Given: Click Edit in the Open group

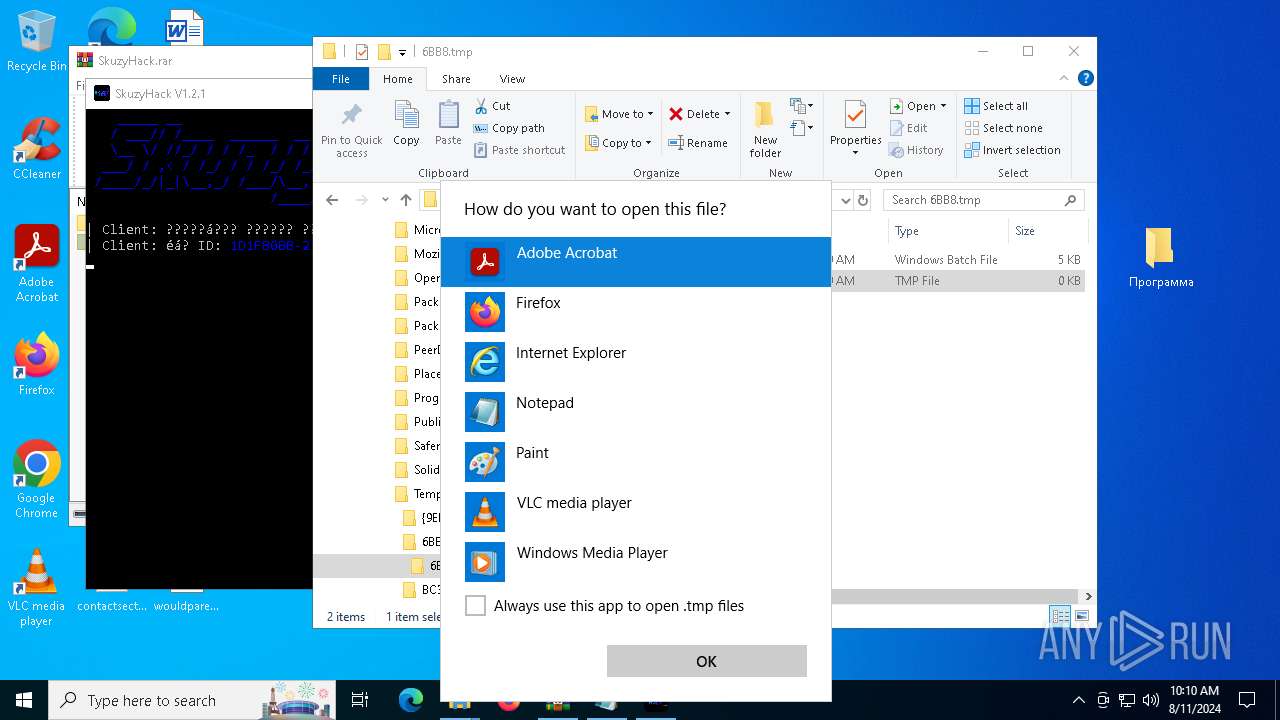Looking at the screenshot, I should point(908,128).
